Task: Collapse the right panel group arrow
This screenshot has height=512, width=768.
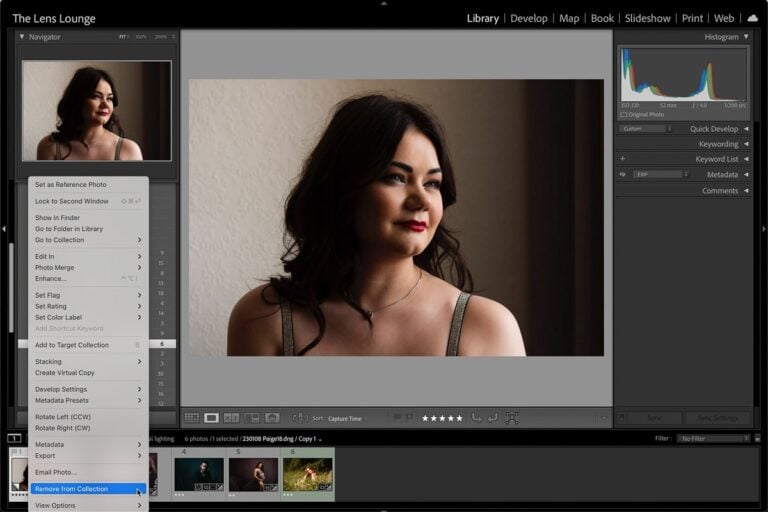Action: [764, 228]
